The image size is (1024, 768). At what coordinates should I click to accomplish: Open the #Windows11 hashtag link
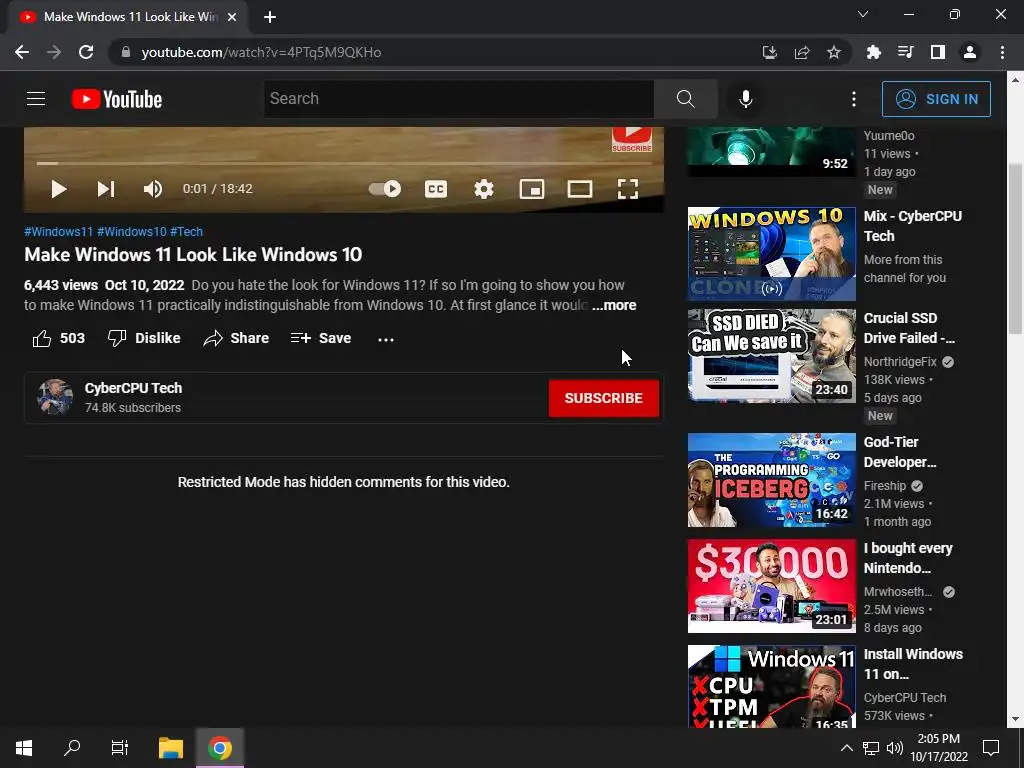[x=59, y=232]
